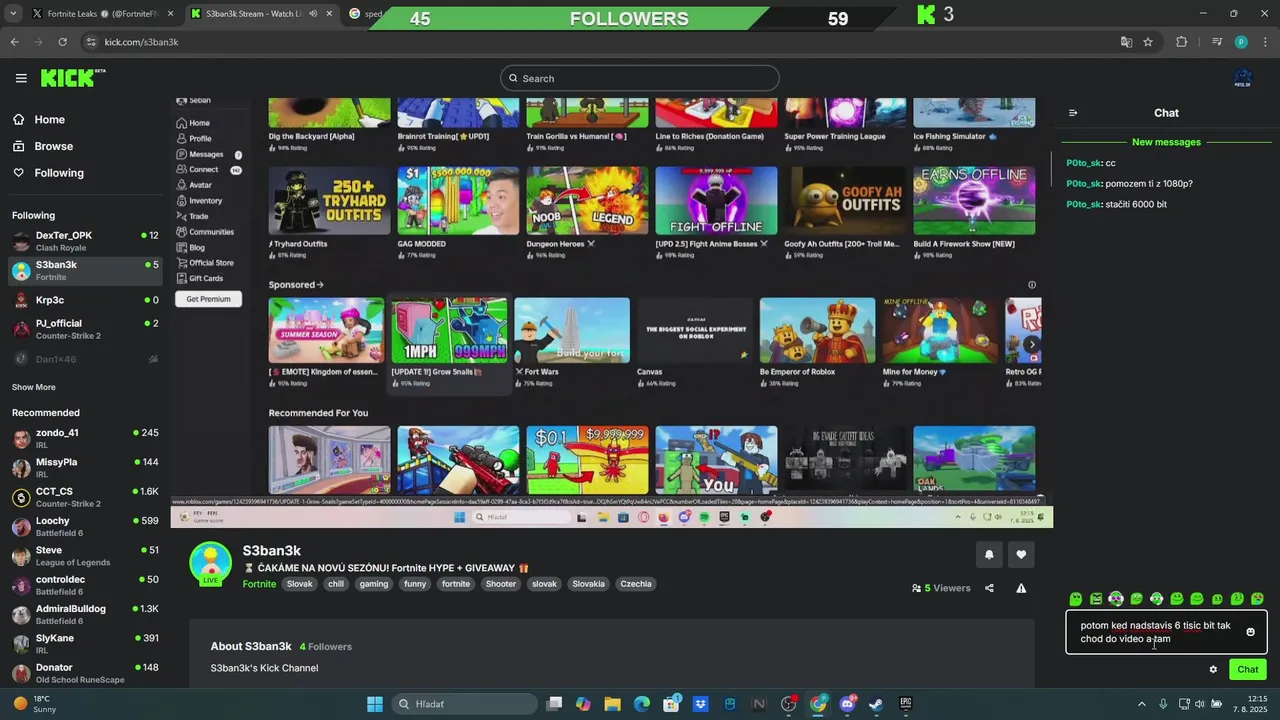
Task: Open recommended channel MissyPla
Action: pyautogui.click(x=85, y=468)
